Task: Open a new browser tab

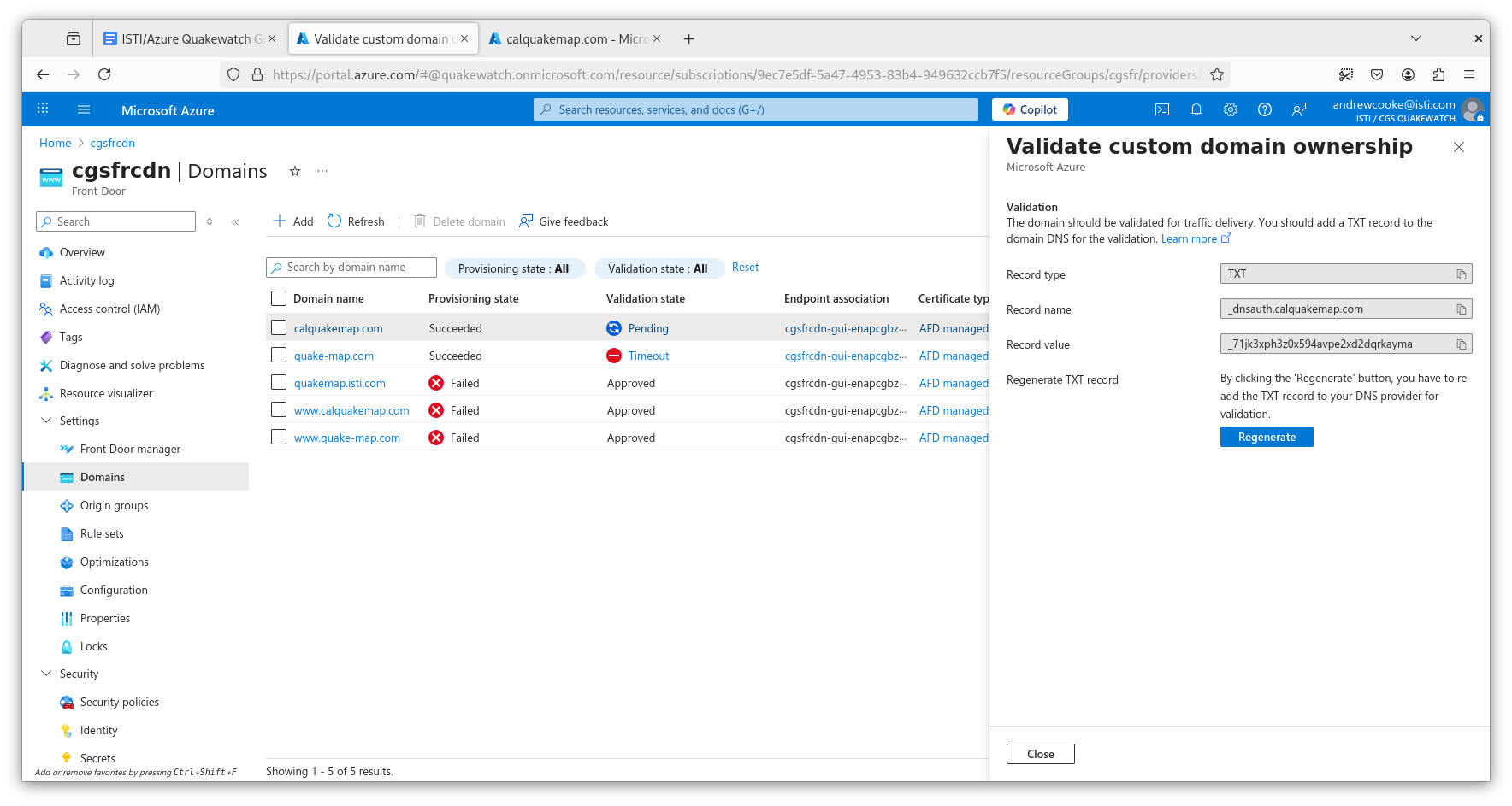Action: point(689,38)
